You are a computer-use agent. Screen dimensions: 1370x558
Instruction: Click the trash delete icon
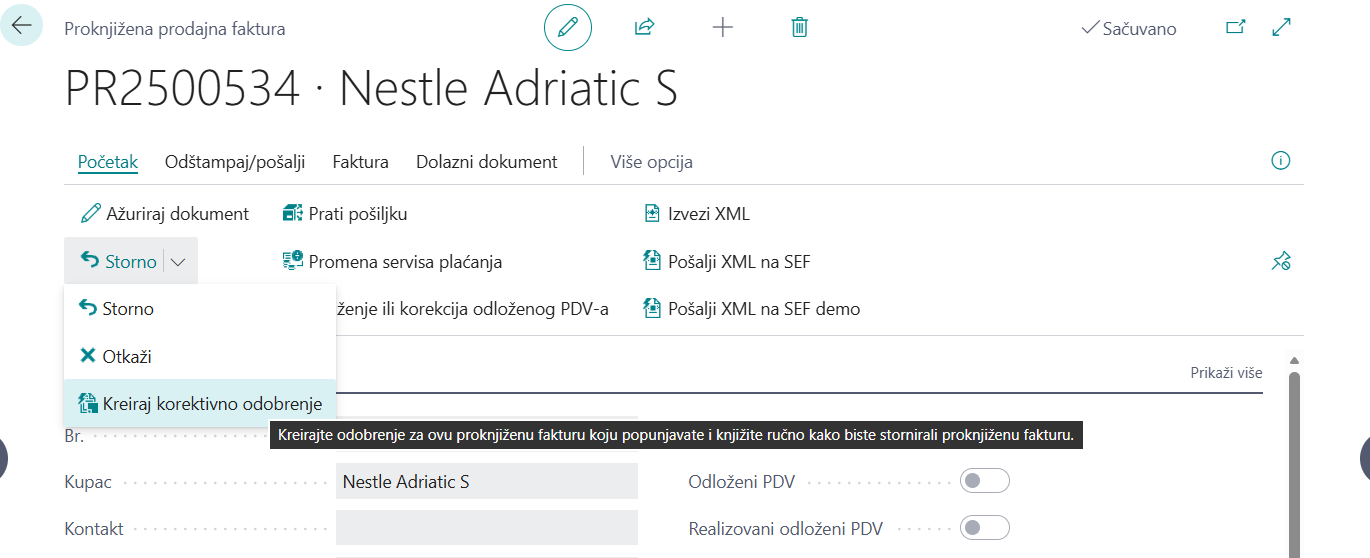click(799, 28)
